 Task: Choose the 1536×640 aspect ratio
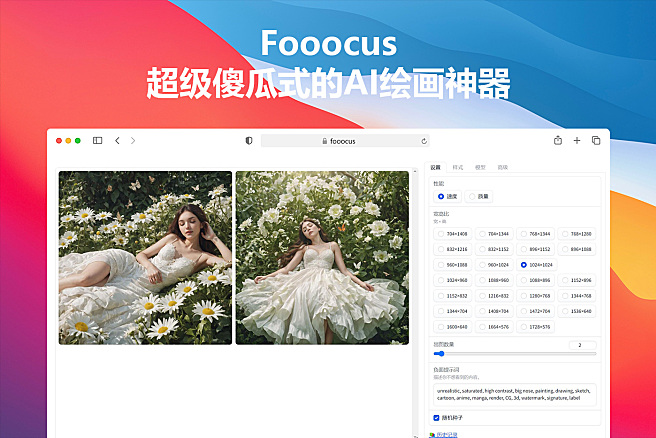point(577,311)
